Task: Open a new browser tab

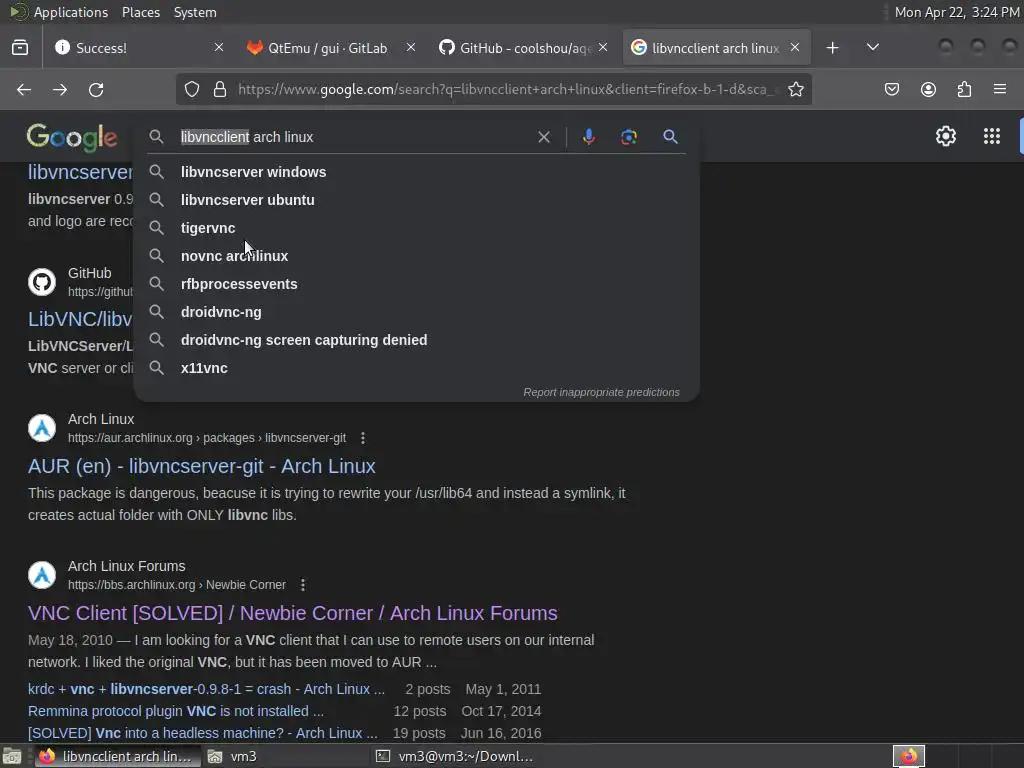Action: tap(833, 48)
